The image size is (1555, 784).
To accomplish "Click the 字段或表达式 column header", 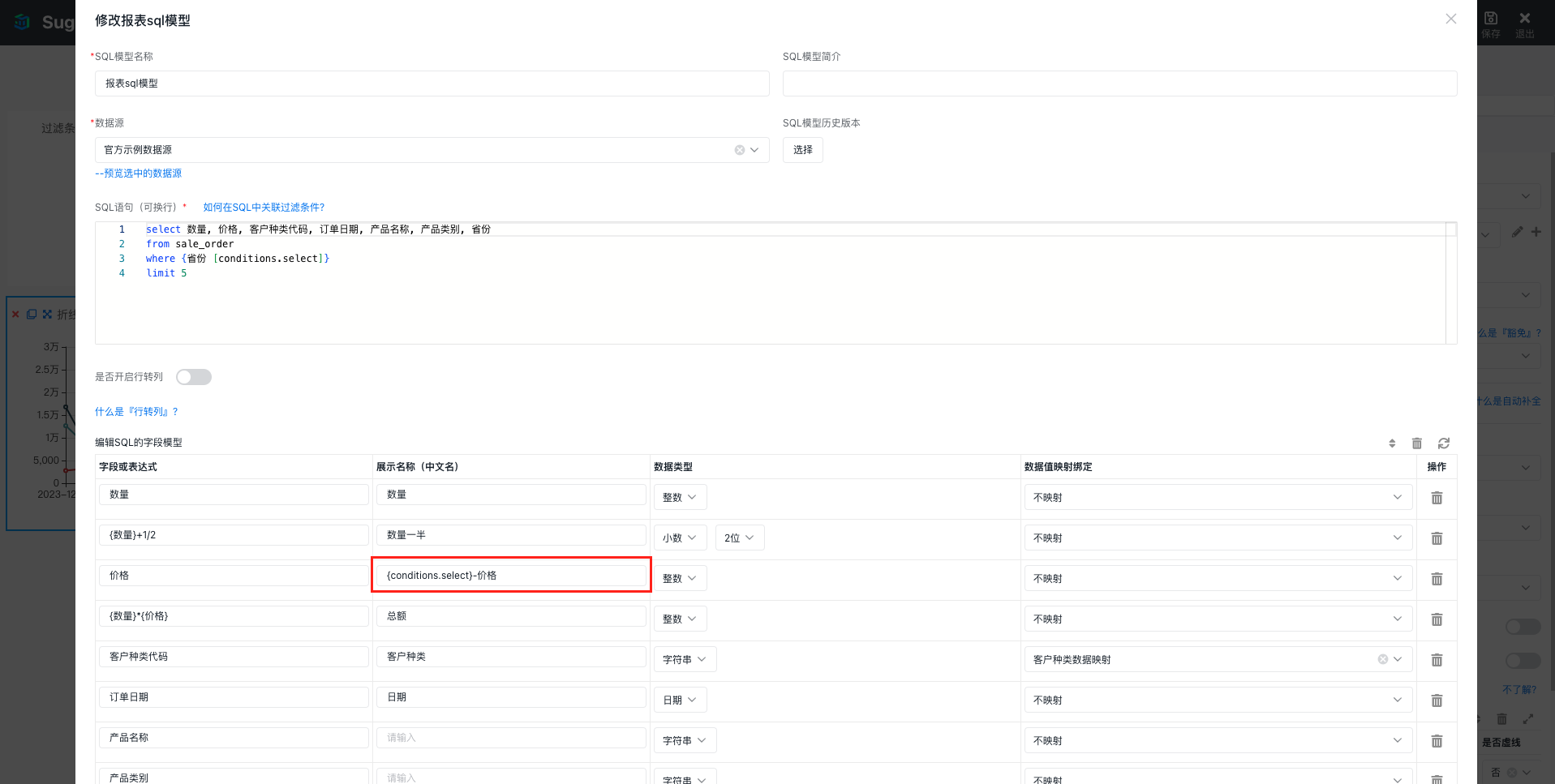I will [128, 467].
